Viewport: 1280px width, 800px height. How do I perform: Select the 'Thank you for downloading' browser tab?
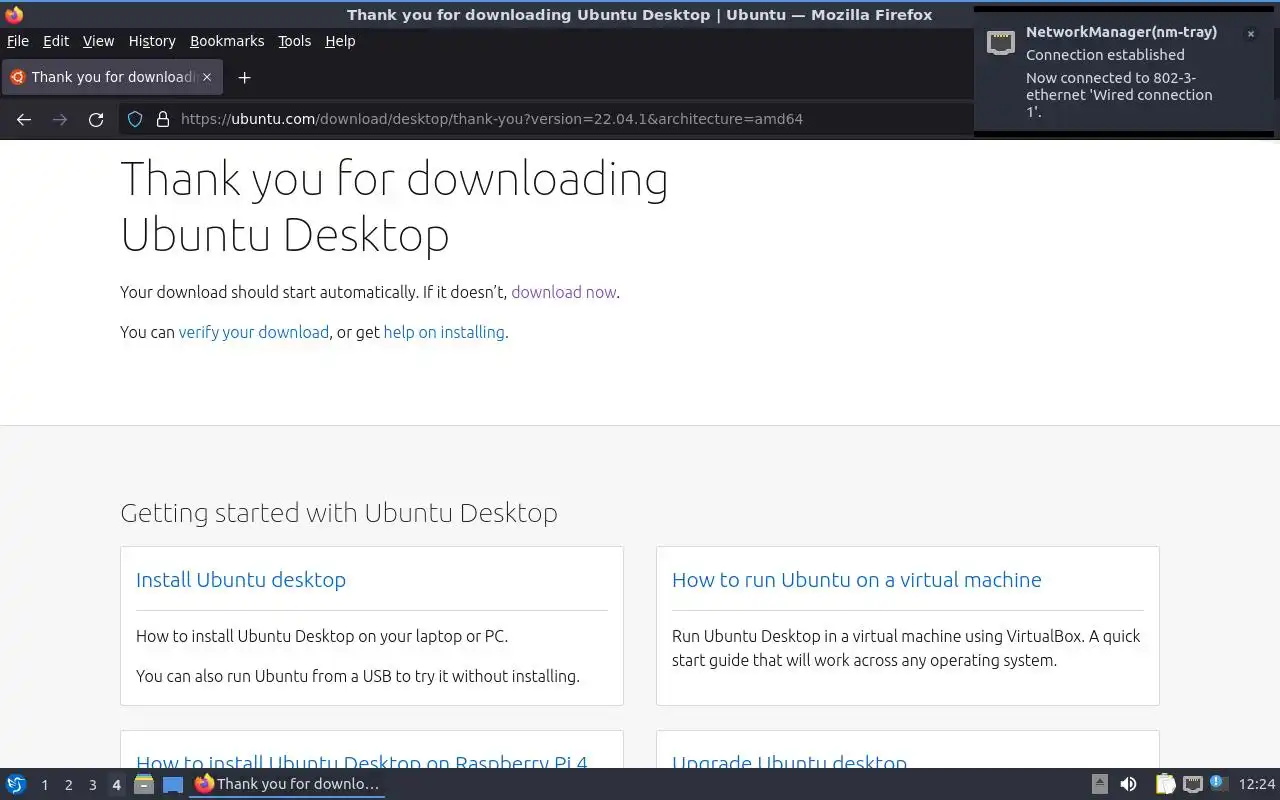(111, 77)
